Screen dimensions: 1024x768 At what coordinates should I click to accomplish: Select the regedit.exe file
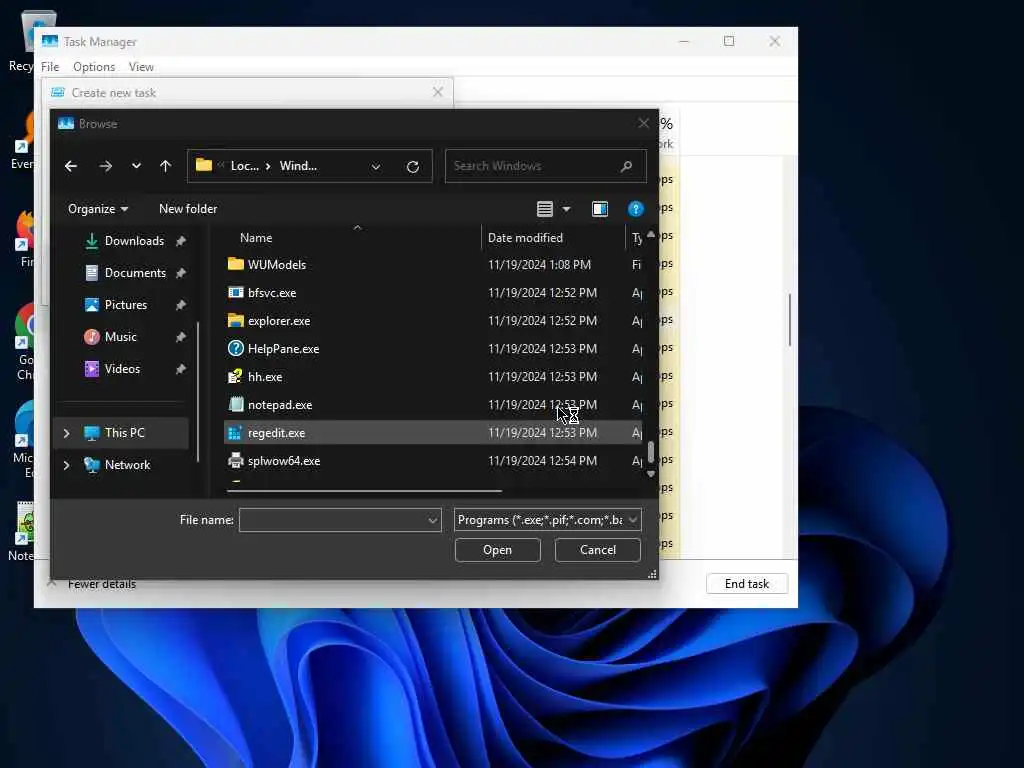(434, 433)
